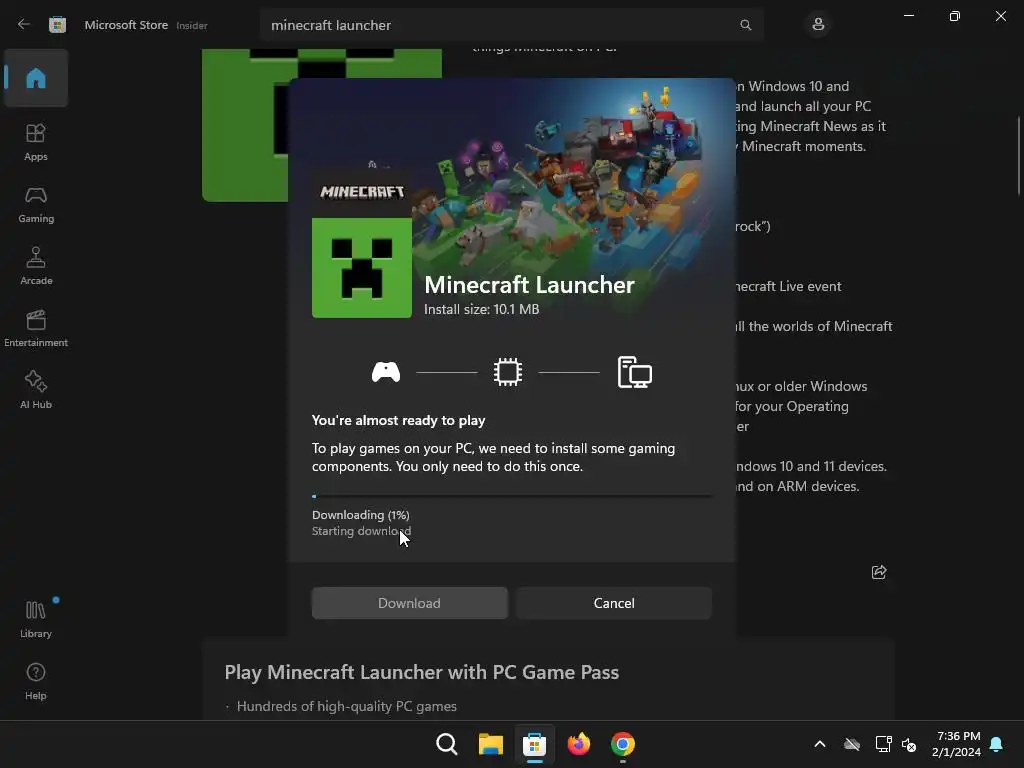Click the share icon on the product page
The height and width of the screenshot is (768, 1024).
tap(879, 572)
